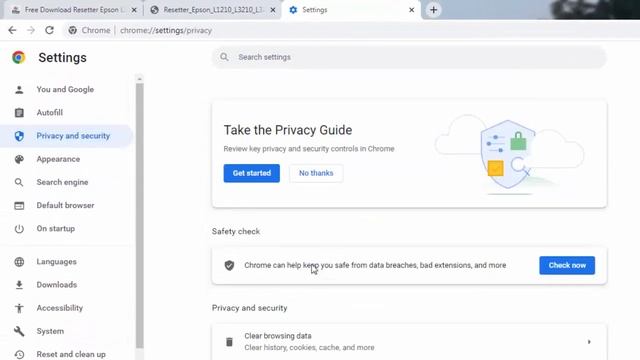Switch to Resetter_Epson_L1210_L3210 tab
Screen dimensions: 640x360
pyautogui.click(x=212, y=10)
